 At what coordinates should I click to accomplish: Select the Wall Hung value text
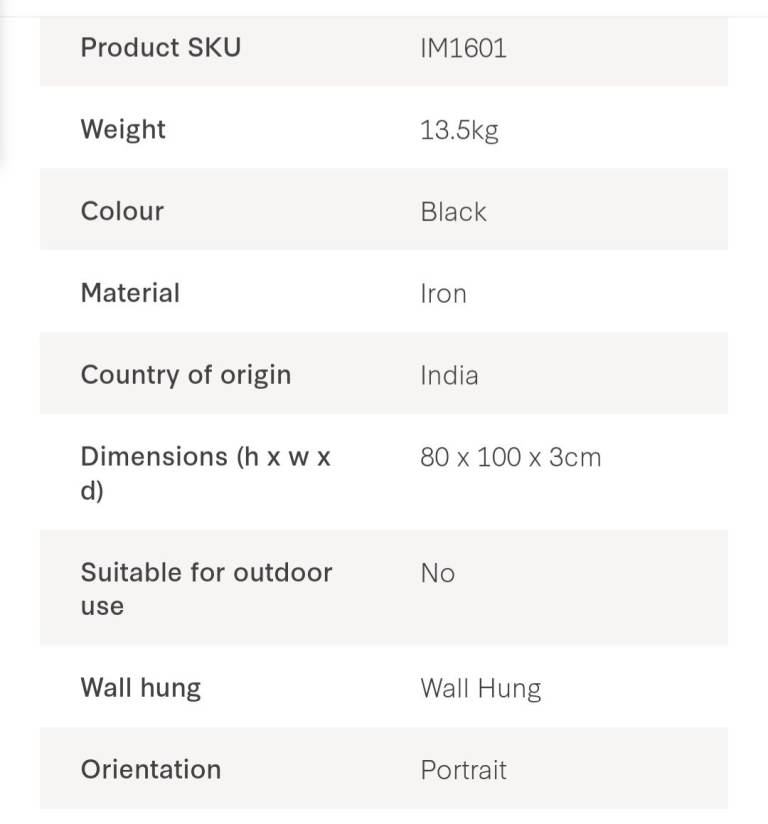(x=480, y=689)
